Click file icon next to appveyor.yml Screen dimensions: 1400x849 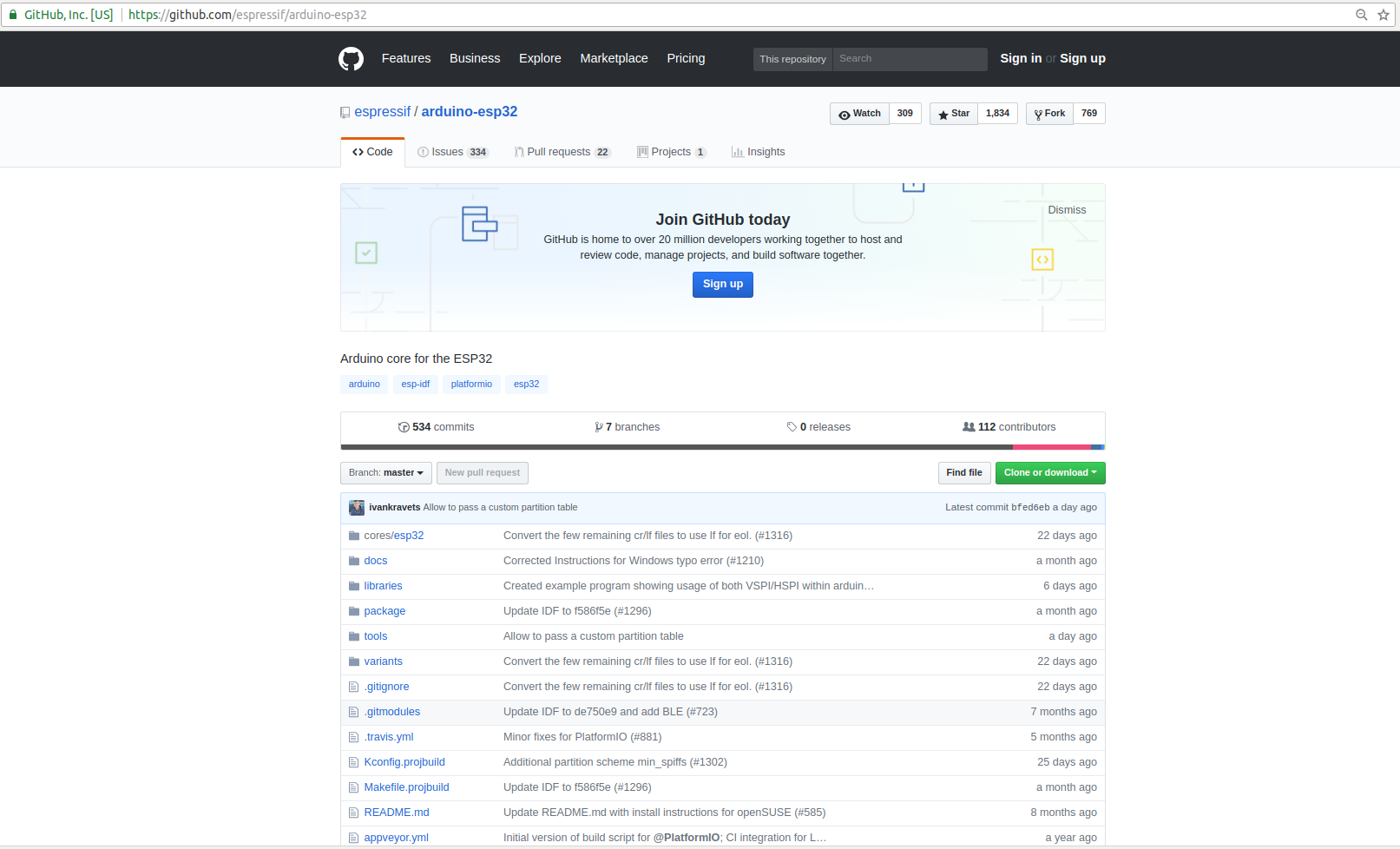pos(353,838)
